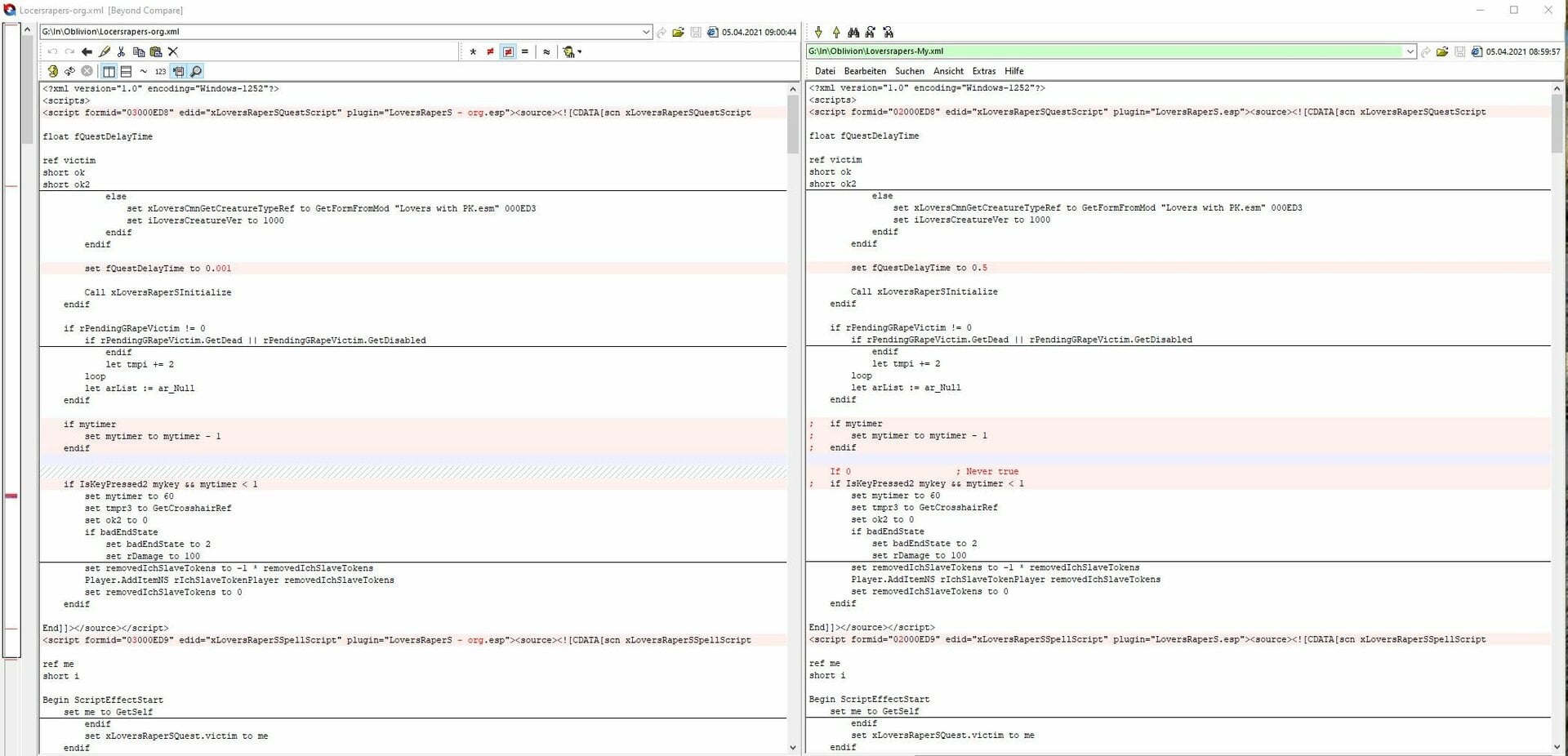Click the find next binoculars icon
Viewport: 1568px width, 756px height.
871,32
